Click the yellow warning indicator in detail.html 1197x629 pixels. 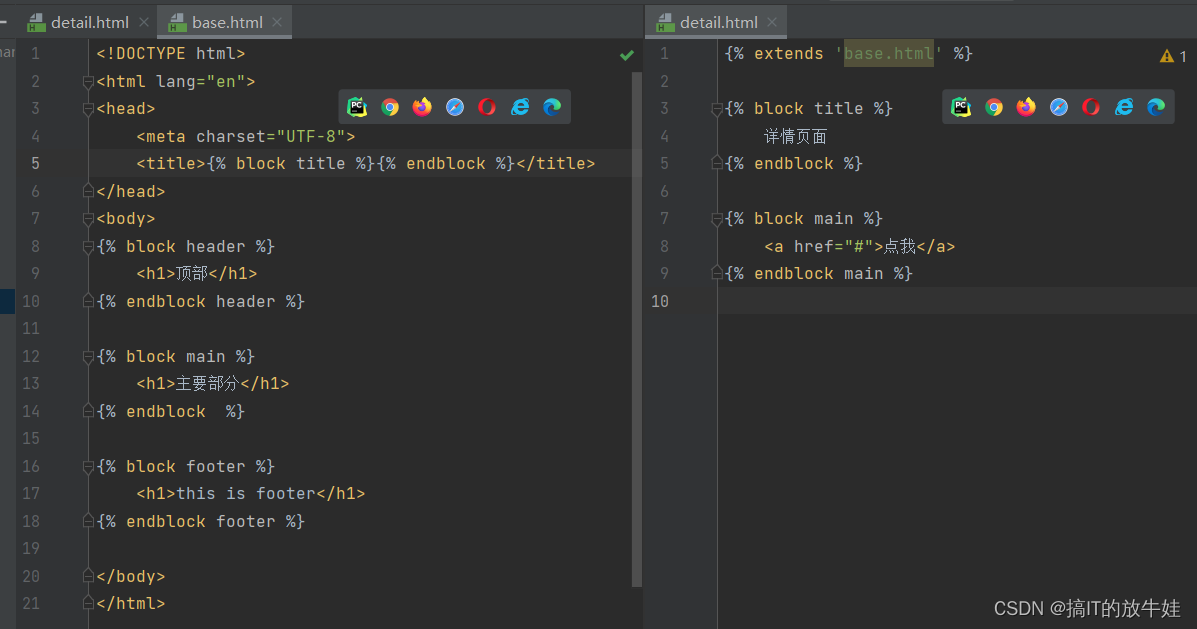pos(1173,56)
